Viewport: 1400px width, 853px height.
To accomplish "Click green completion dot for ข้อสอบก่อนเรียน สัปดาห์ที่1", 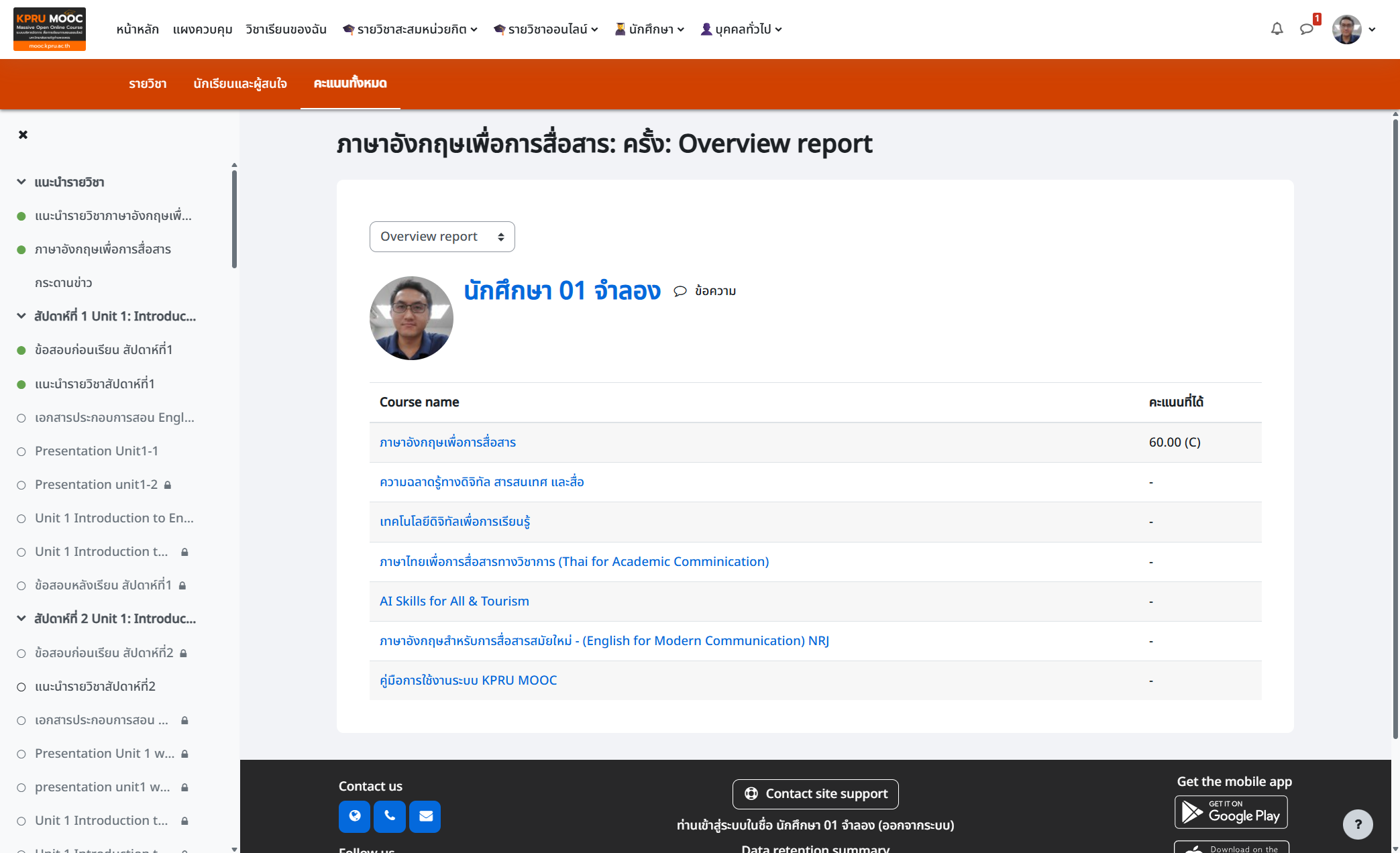I will click(x=21, y=350).
